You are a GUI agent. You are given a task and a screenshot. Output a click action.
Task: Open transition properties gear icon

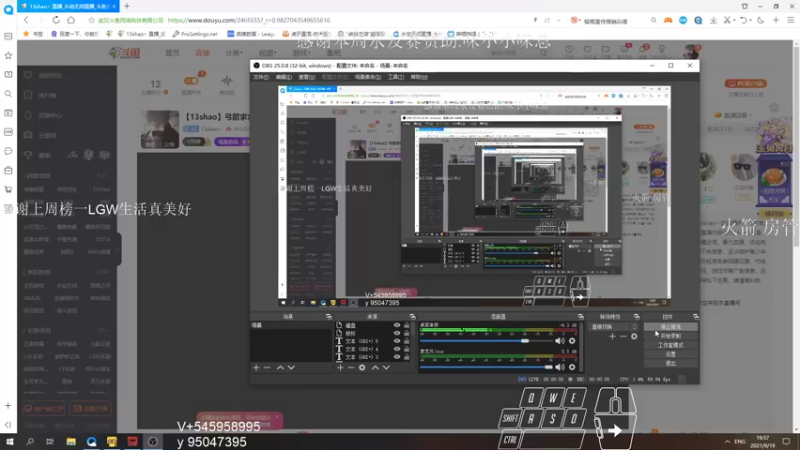pyautogui.click(x=634, y=336)
